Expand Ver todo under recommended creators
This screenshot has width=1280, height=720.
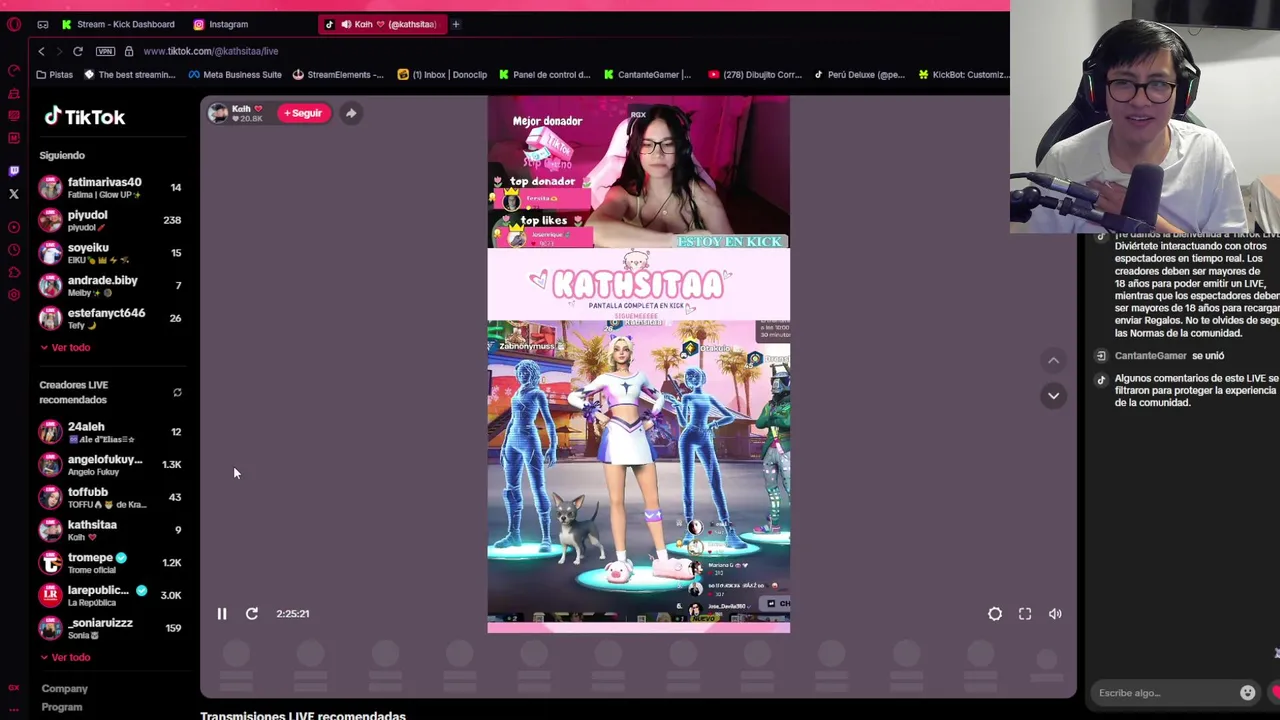pos(65,657)
